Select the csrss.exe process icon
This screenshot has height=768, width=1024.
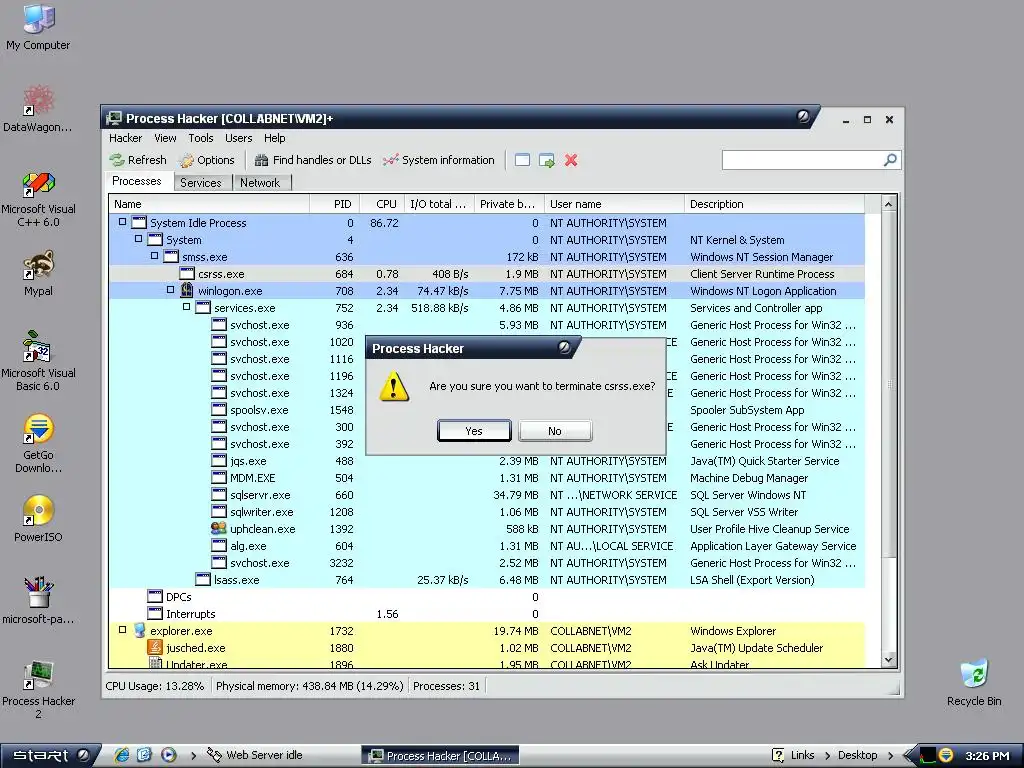click(x=187, y=274)
